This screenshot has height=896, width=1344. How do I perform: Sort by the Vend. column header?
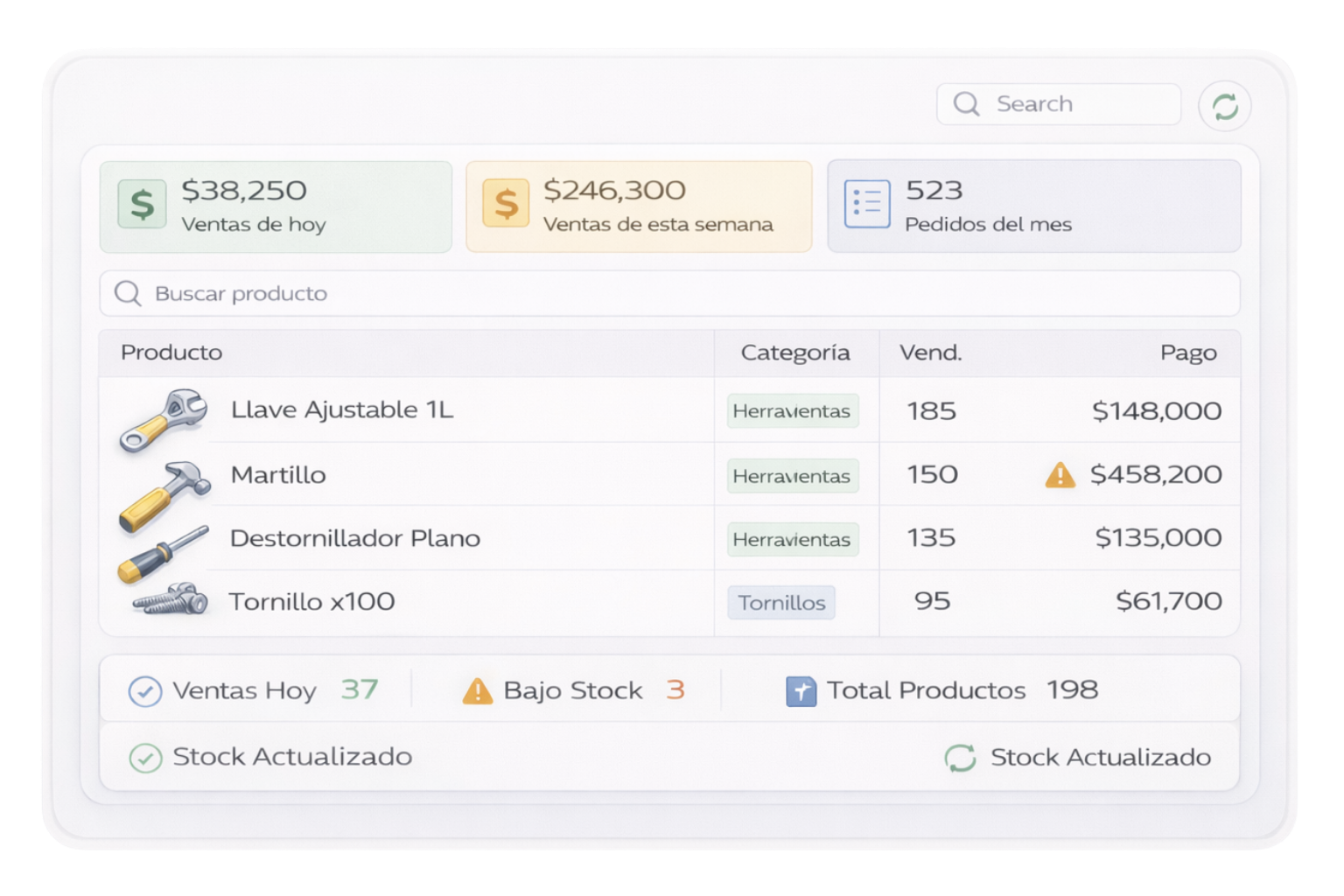(930, 353)
